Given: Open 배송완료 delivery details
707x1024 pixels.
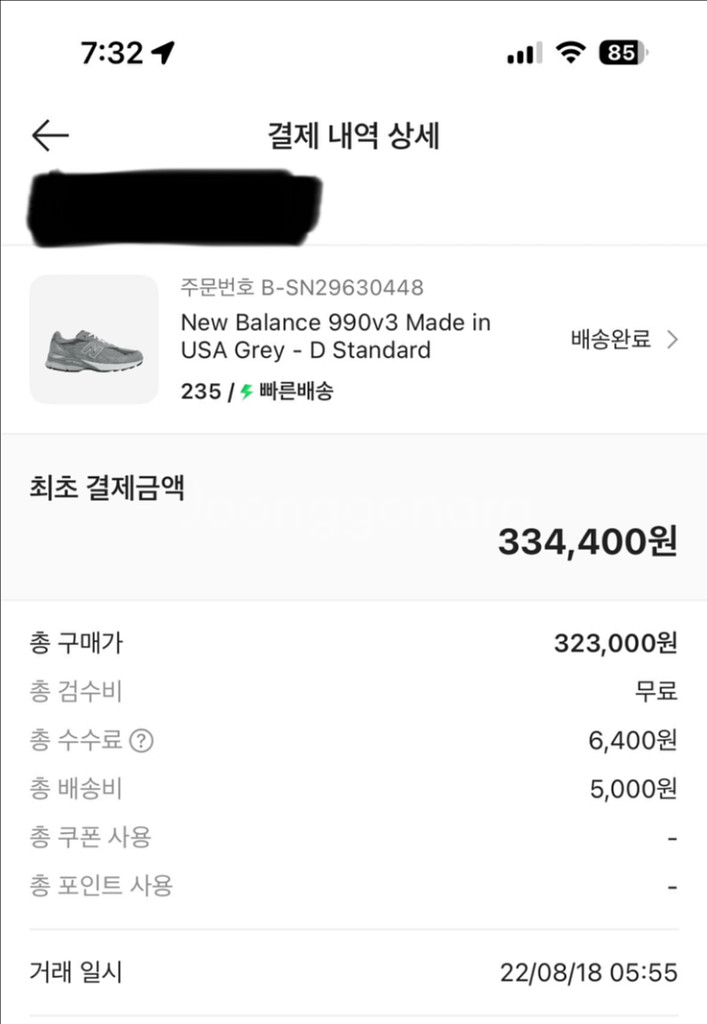Looking at the screenshot, I should (610, 340).
